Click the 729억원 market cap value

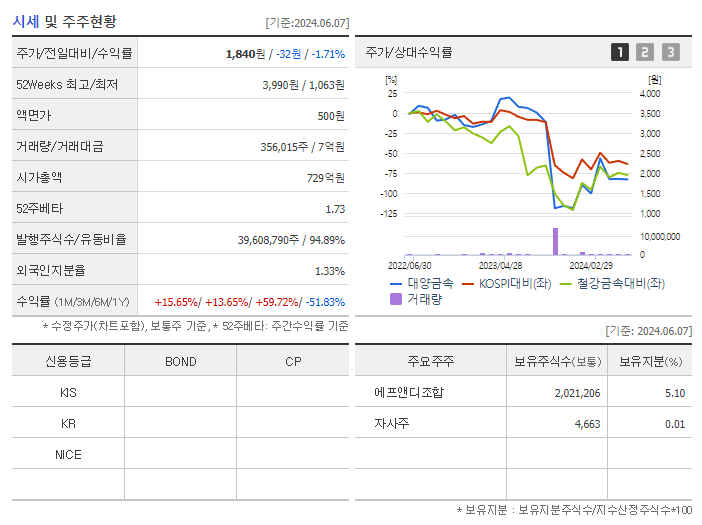[326, 178]
